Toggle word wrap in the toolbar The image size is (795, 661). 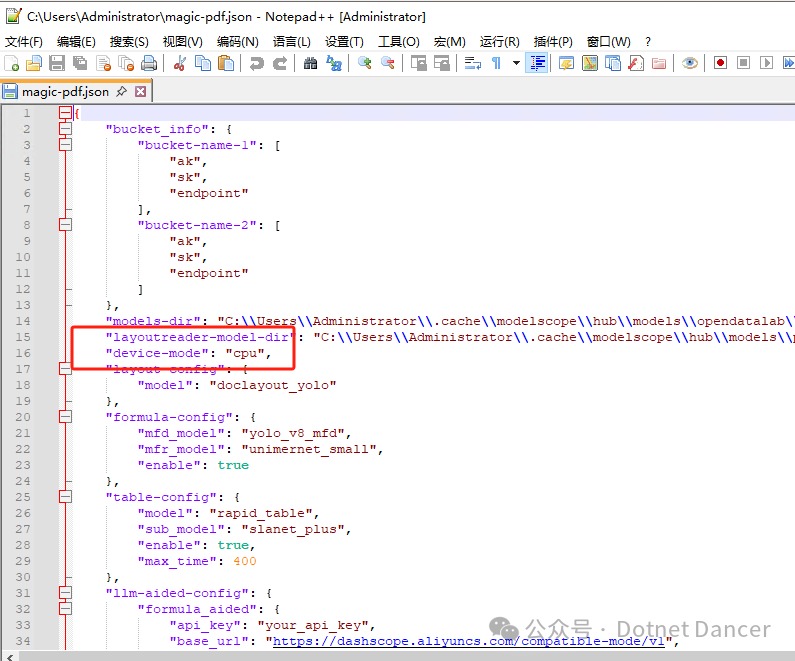coord(472,63)
